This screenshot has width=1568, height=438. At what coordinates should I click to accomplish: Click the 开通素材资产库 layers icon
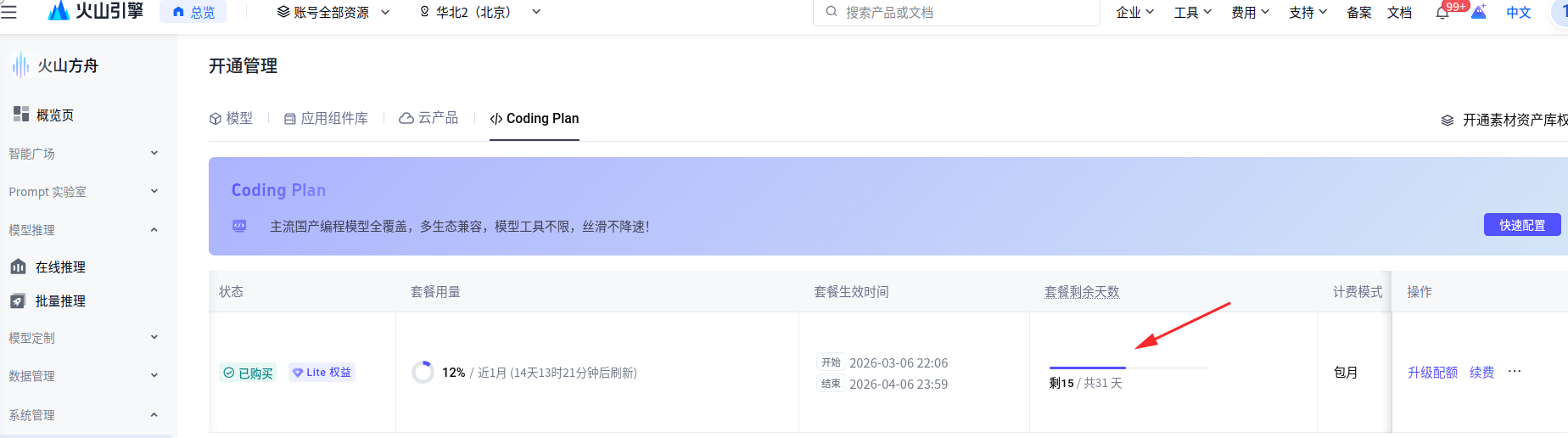coord(1448,121)
